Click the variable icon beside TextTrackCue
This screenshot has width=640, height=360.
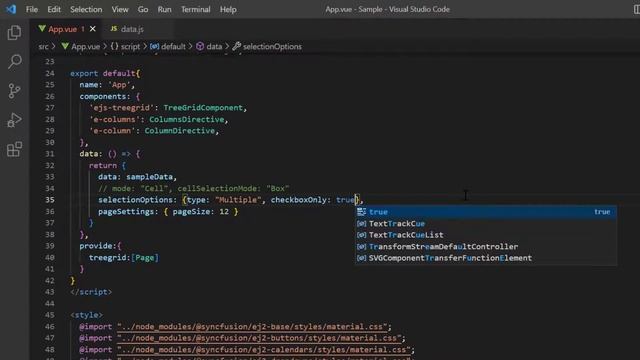361,224
